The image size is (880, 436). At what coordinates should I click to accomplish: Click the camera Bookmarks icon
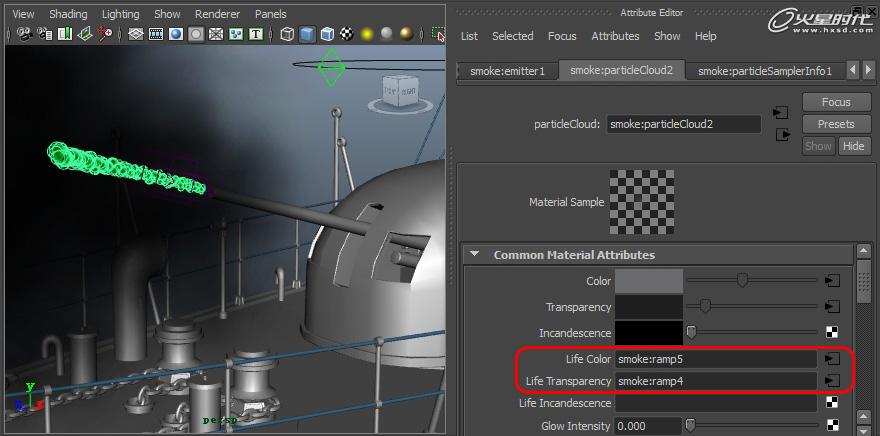[65, 34]
